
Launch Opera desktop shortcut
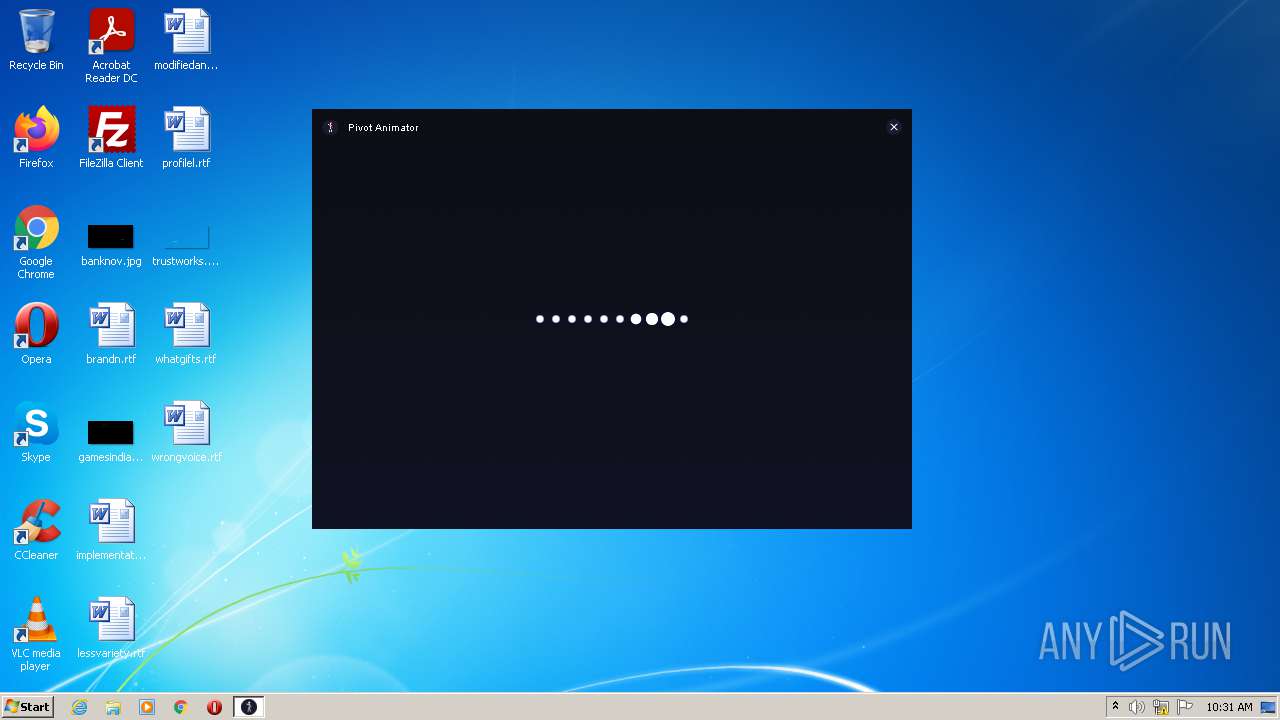pos(36,334)
